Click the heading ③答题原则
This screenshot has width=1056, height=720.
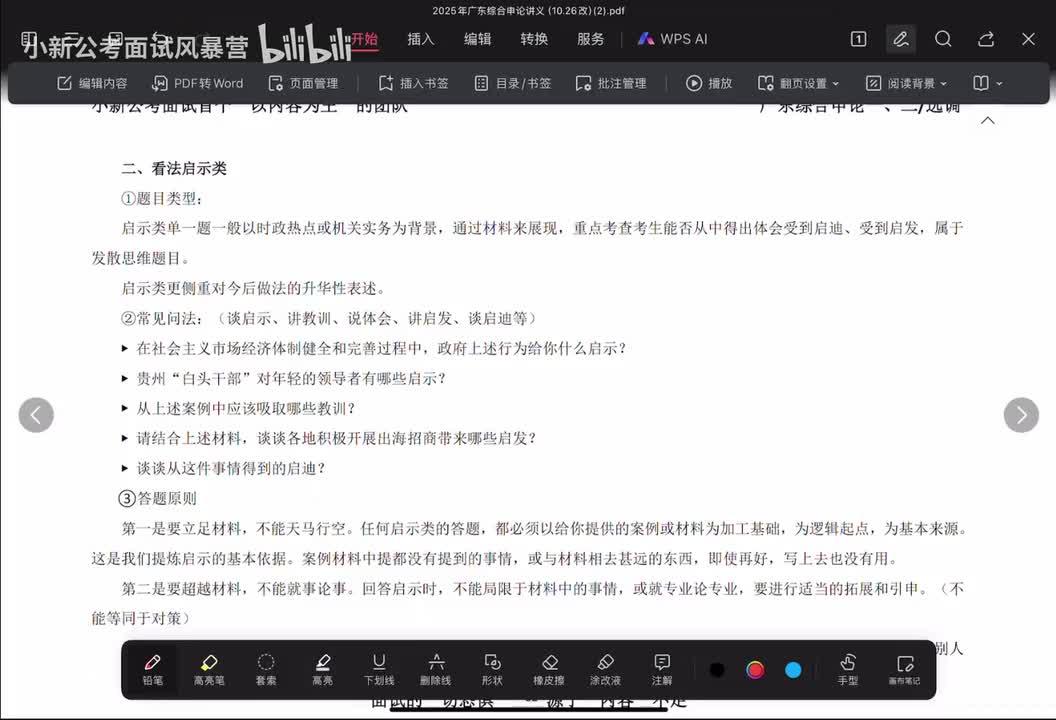pyautogui.click(x=158, y=498)
